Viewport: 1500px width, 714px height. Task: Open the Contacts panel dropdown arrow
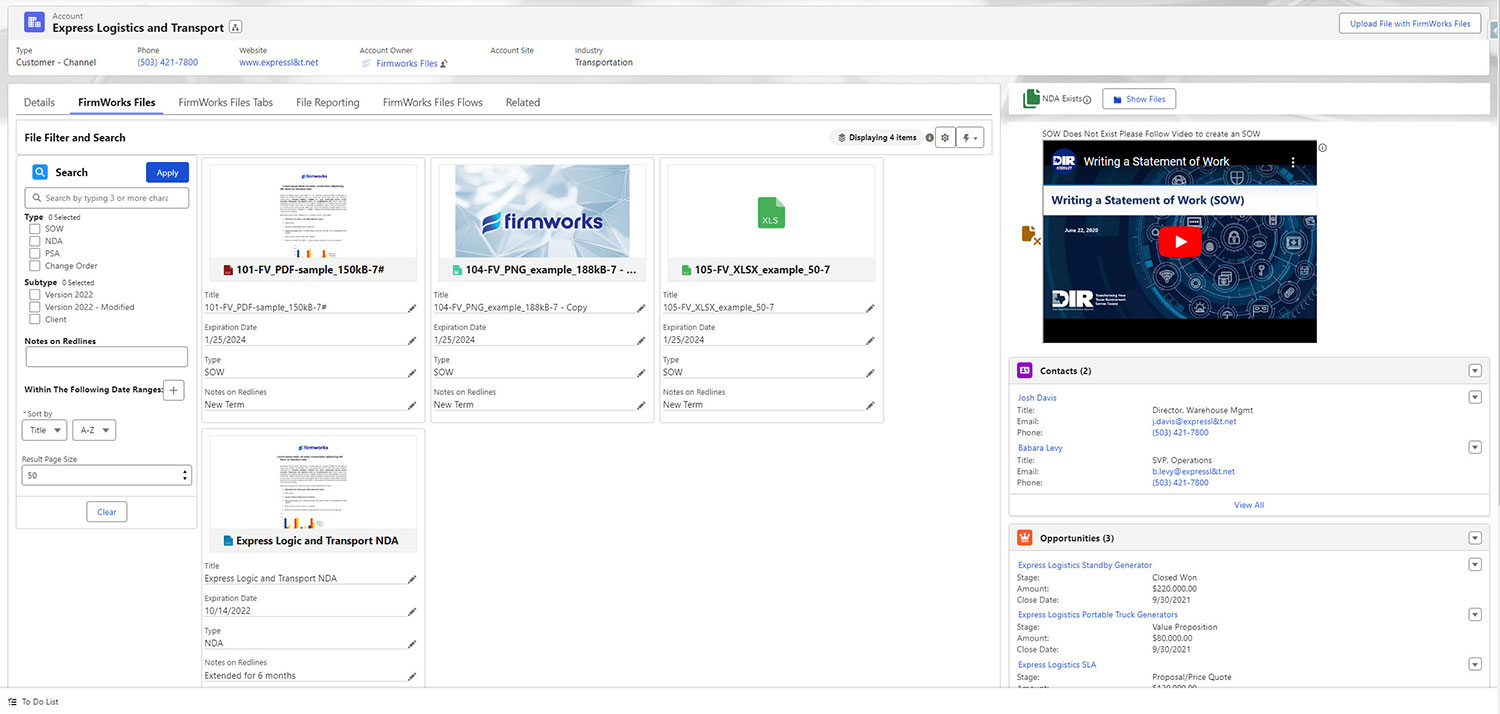click(1474, 371)
